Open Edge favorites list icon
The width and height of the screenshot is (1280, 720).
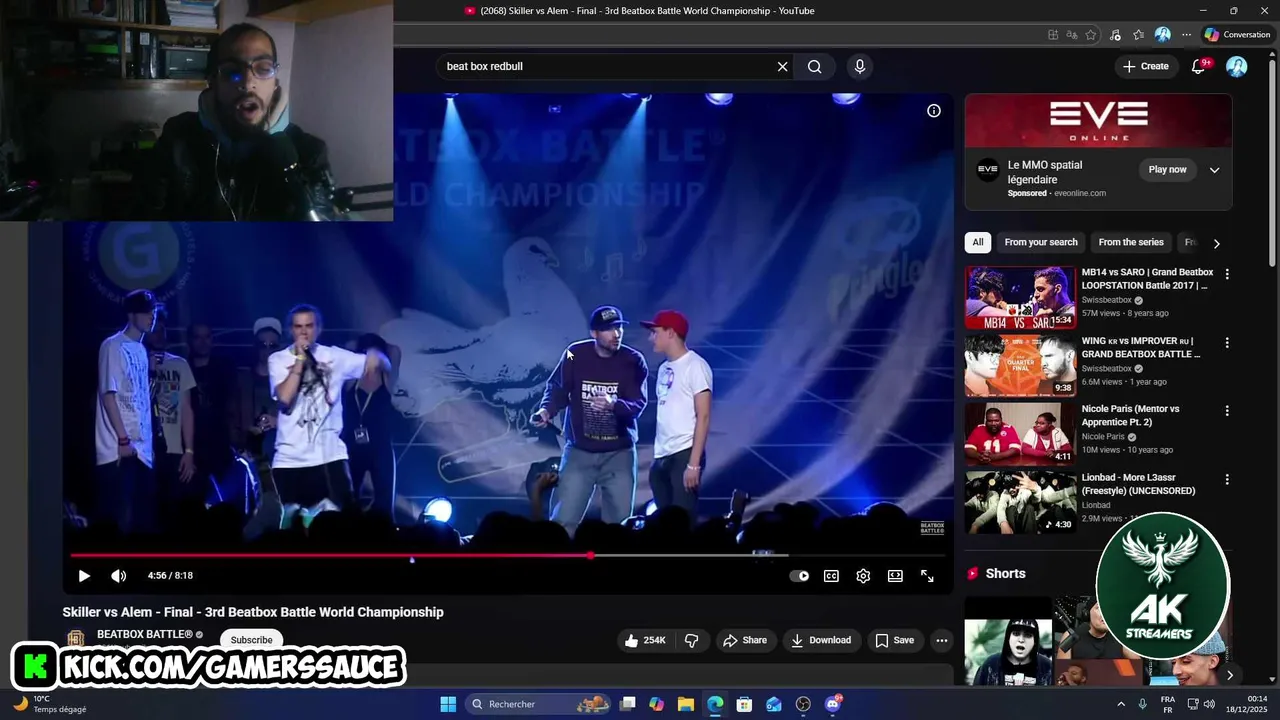point(1138,34)
